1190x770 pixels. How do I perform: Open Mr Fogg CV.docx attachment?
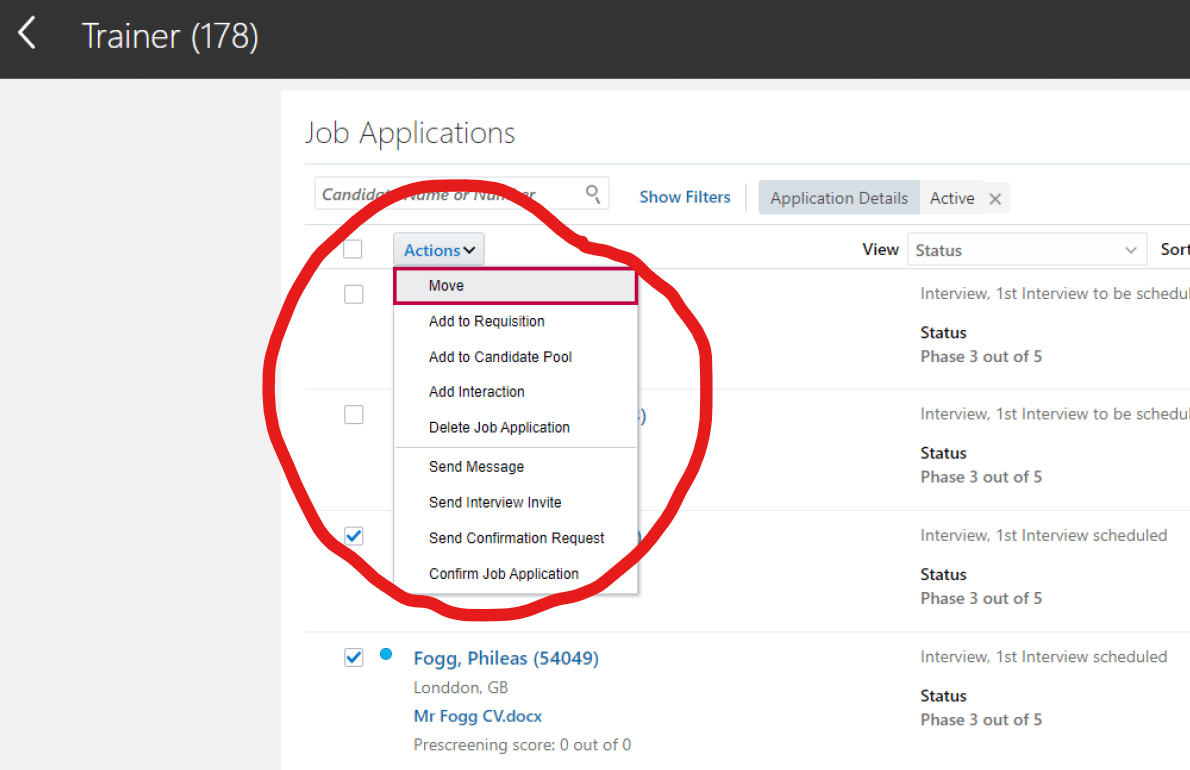click(x=477, y=716)
